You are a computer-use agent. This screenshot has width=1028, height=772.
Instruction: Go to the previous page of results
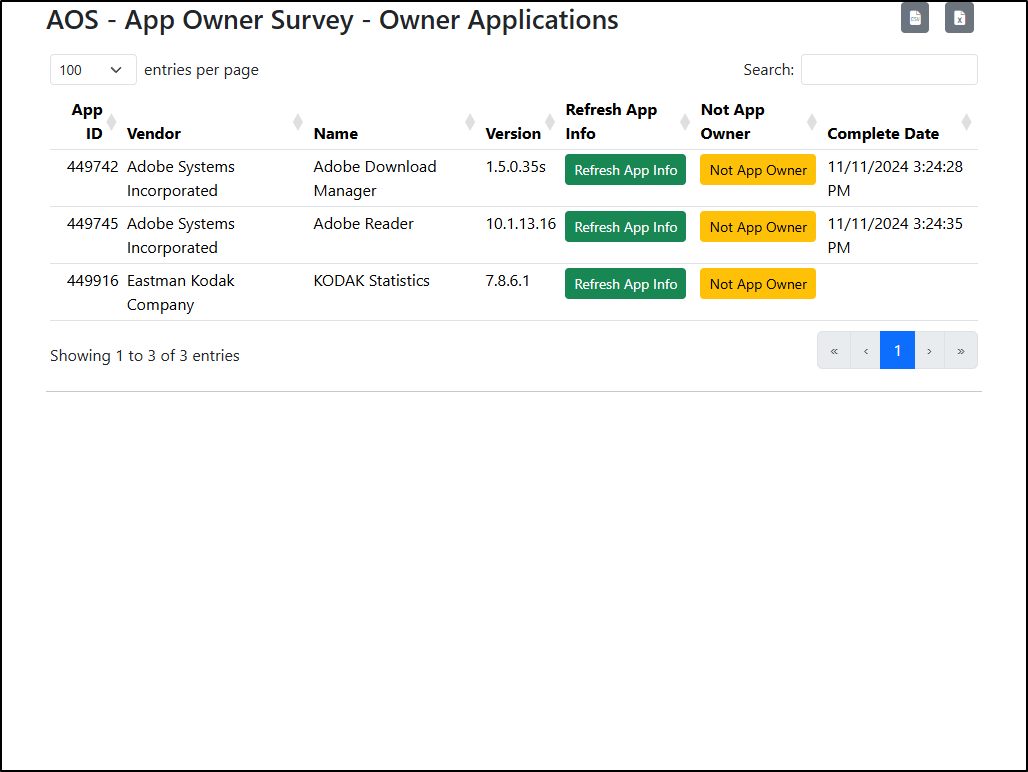click(865, 351)
